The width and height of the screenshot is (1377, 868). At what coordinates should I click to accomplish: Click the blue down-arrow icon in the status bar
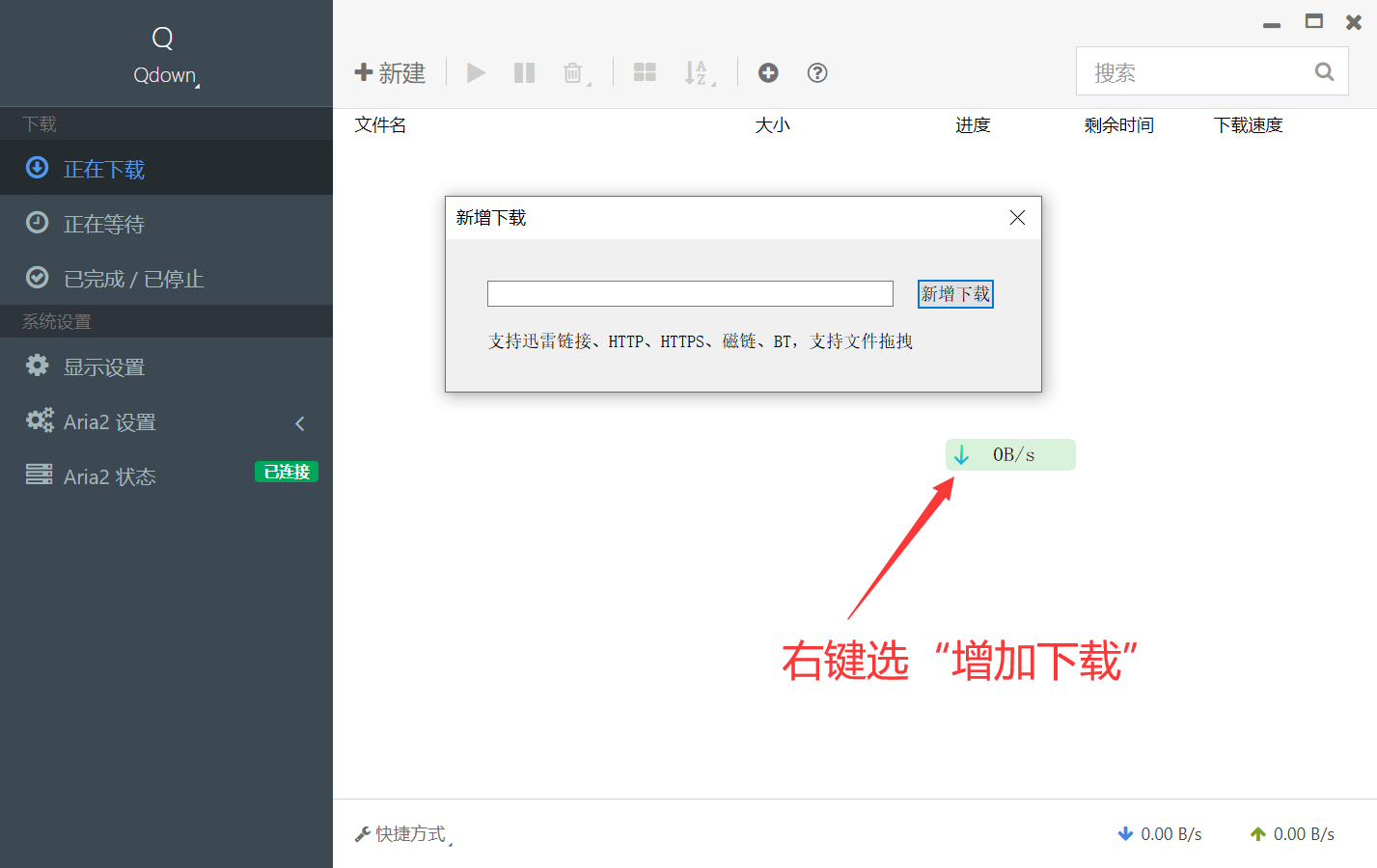(1125, 834)
